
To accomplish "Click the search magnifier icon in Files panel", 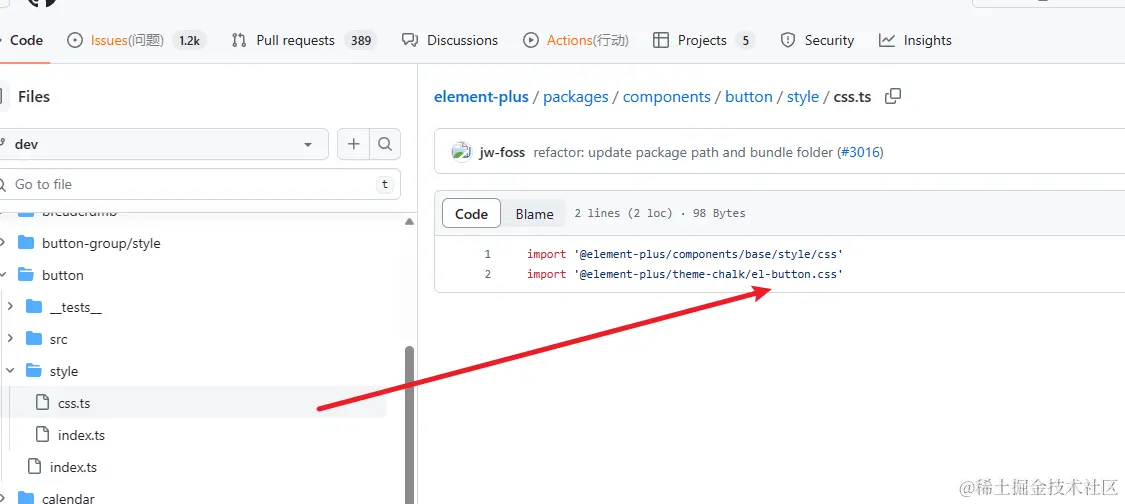I will pyautogui.click(x=385, y=144).
